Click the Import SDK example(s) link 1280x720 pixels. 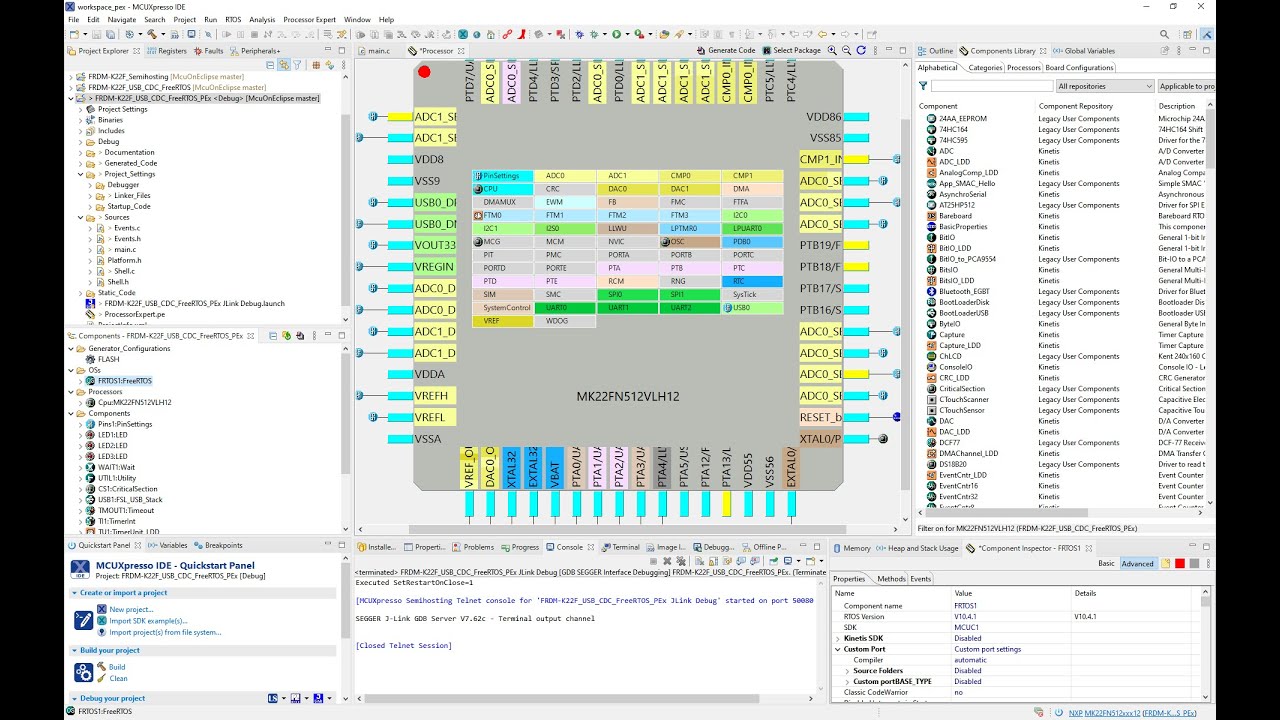148,621
